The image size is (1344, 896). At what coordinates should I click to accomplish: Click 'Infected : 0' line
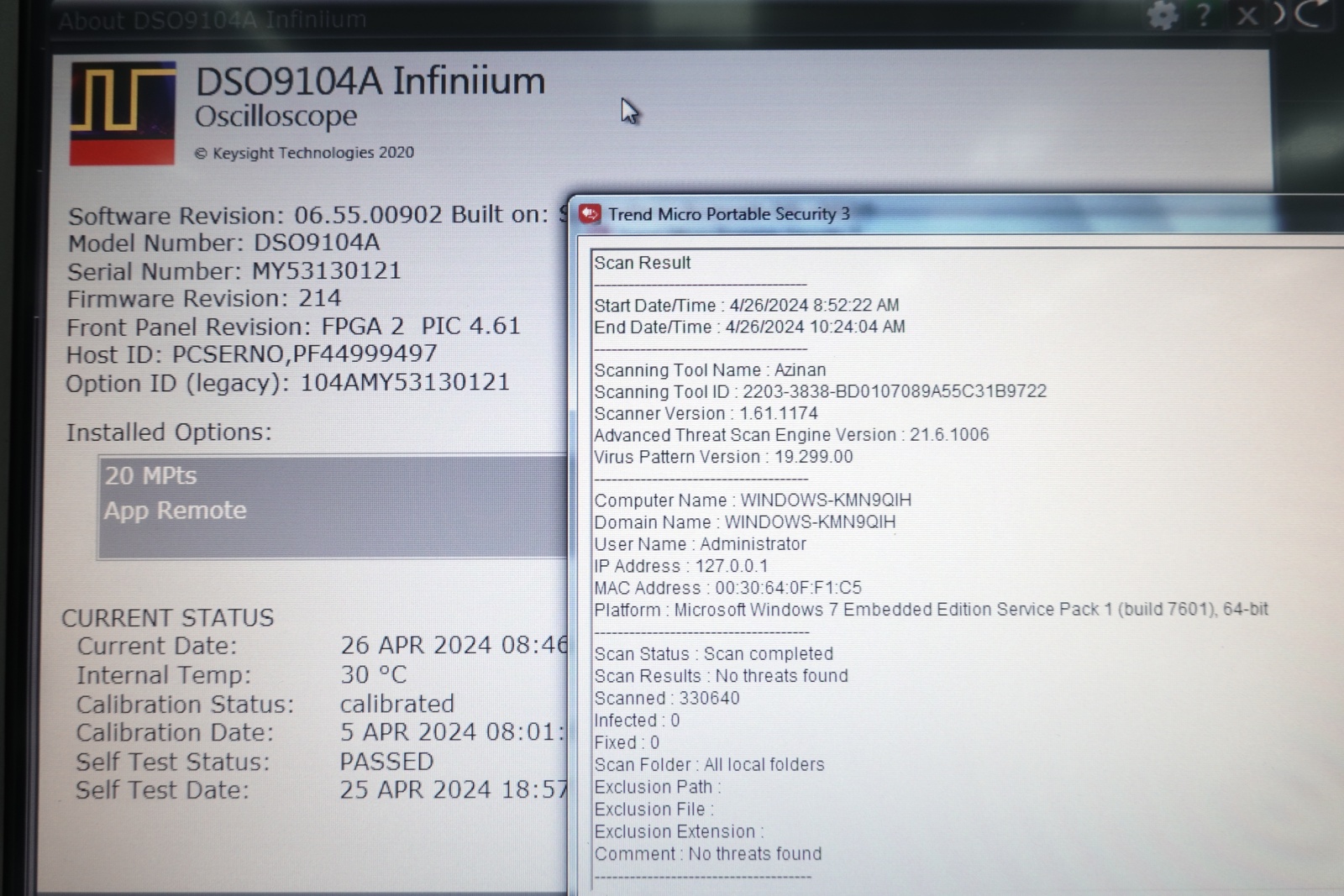[637, 720]
